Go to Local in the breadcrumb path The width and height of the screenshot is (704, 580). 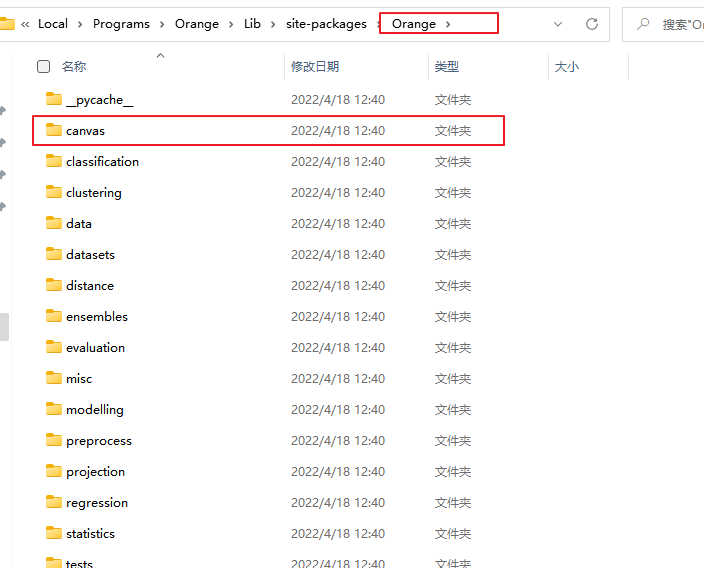pyautogui.click(x=53, y=23)
